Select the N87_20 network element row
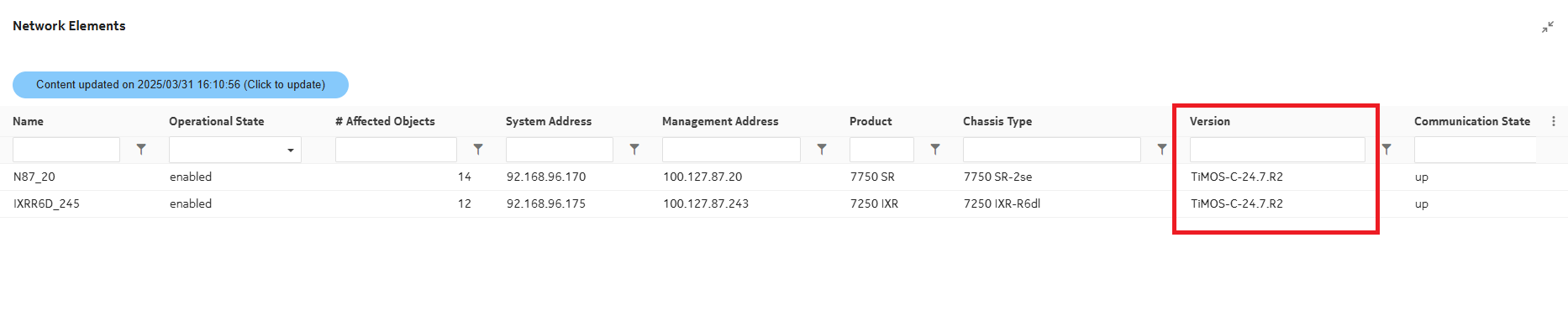This screenshot has width=1568, height=317. 783,177
